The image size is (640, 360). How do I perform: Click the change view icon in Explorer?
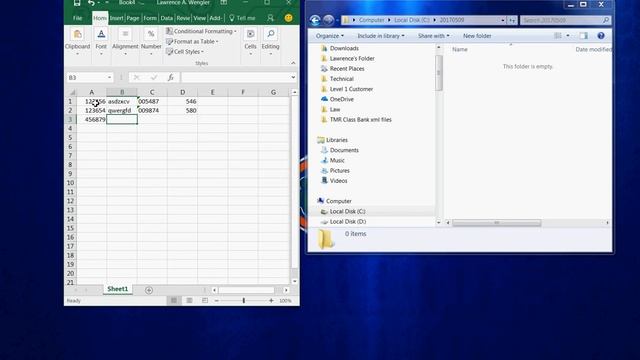[558, 36]
